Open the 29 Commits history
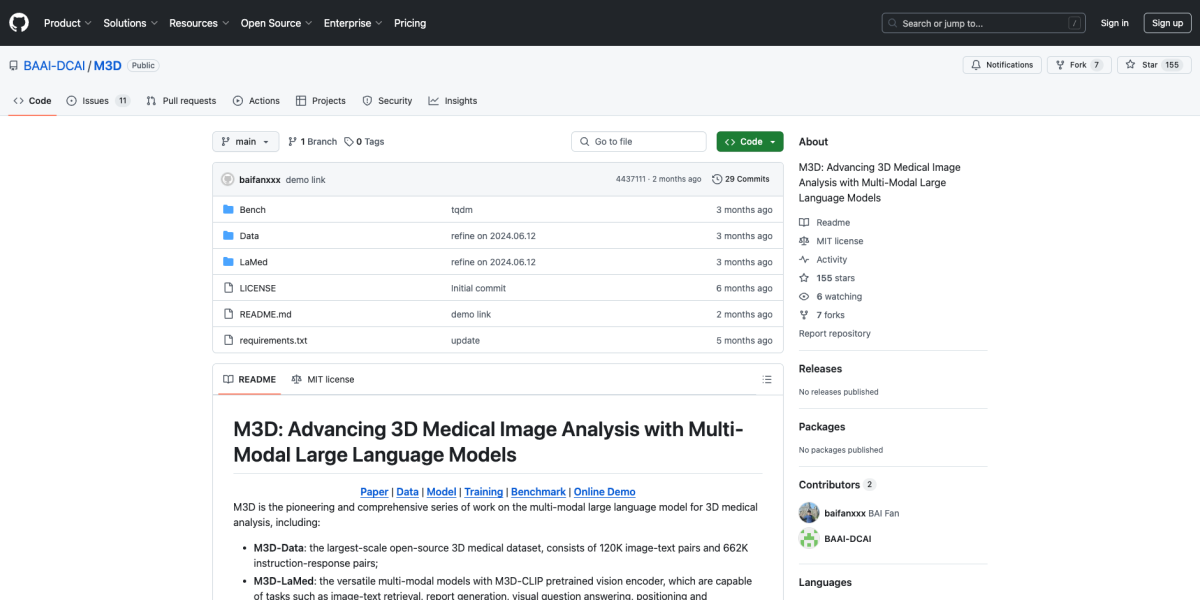Viewport: 1200px width, 600px height. pos(741,179)
